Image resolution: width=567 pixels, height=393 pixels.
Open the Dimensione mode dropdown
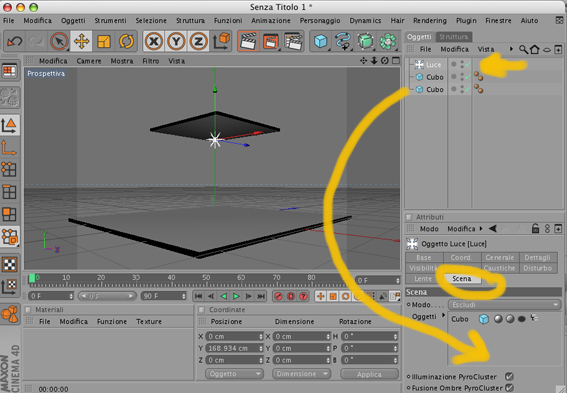[x=301, y=373]
